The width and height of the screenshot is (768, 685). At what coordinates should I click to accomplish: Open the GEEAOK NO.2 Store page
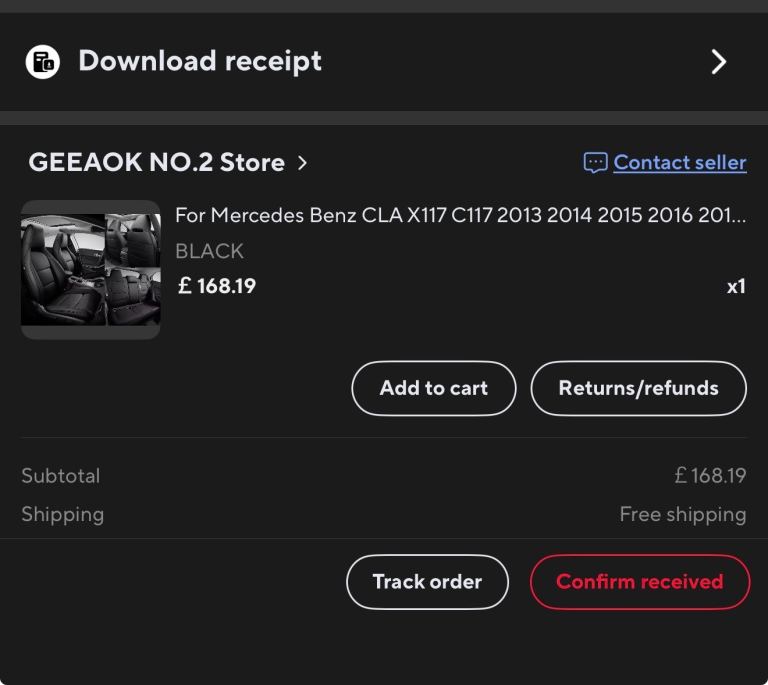(x=156, y=162)
